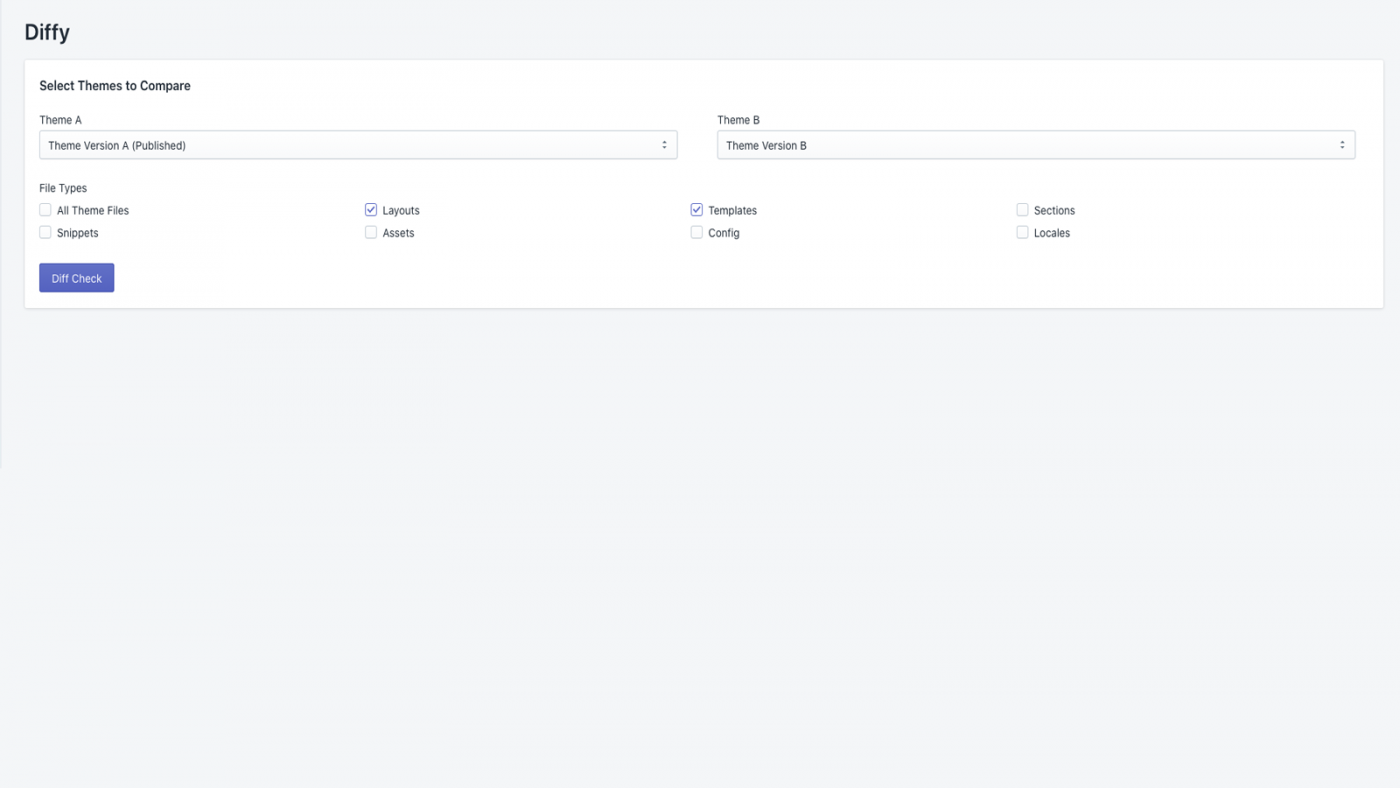Click the Diff Check button
This screenshot has width=1400, height=788.
77,278
